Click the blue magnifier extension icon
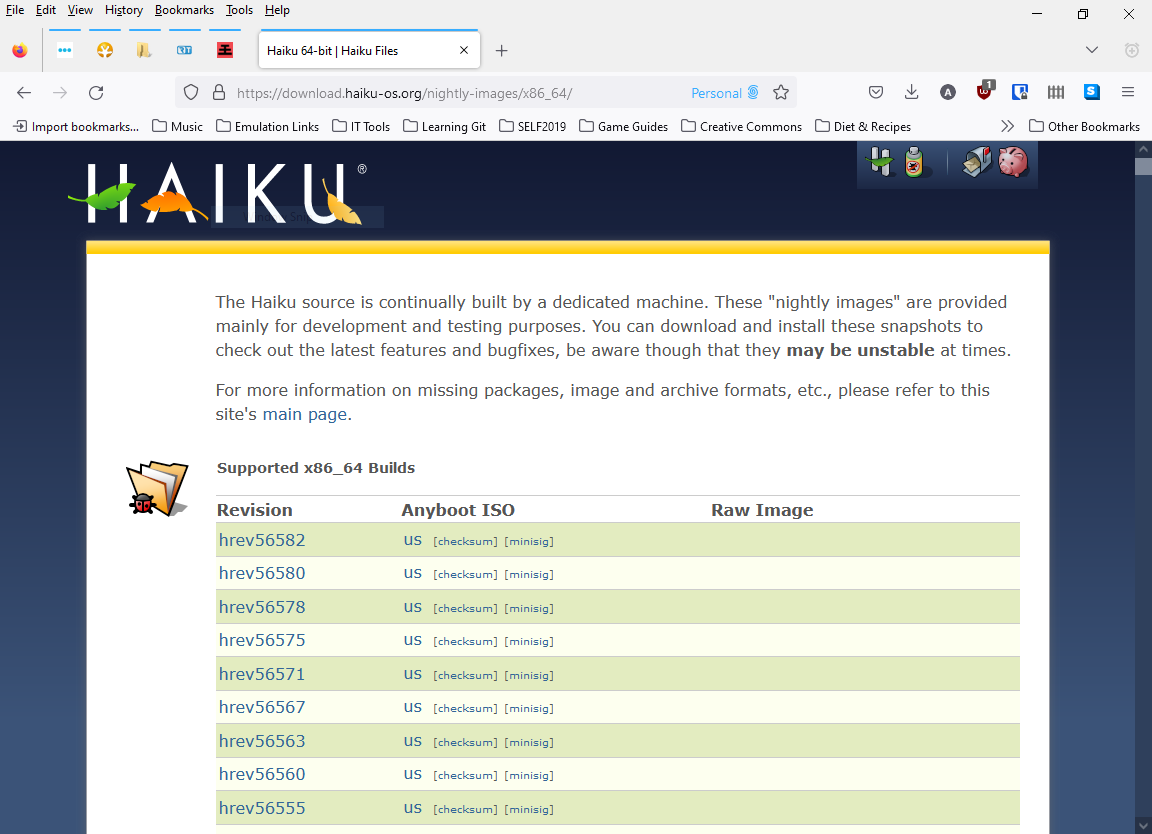The height and width of the screenshot is (834, 1152). 1020,93
